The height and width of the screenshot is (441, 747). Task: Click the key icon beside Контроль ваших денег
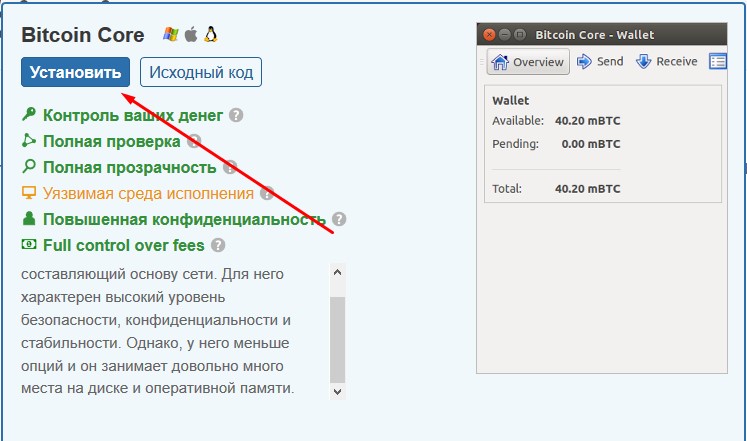click(29, 114)
